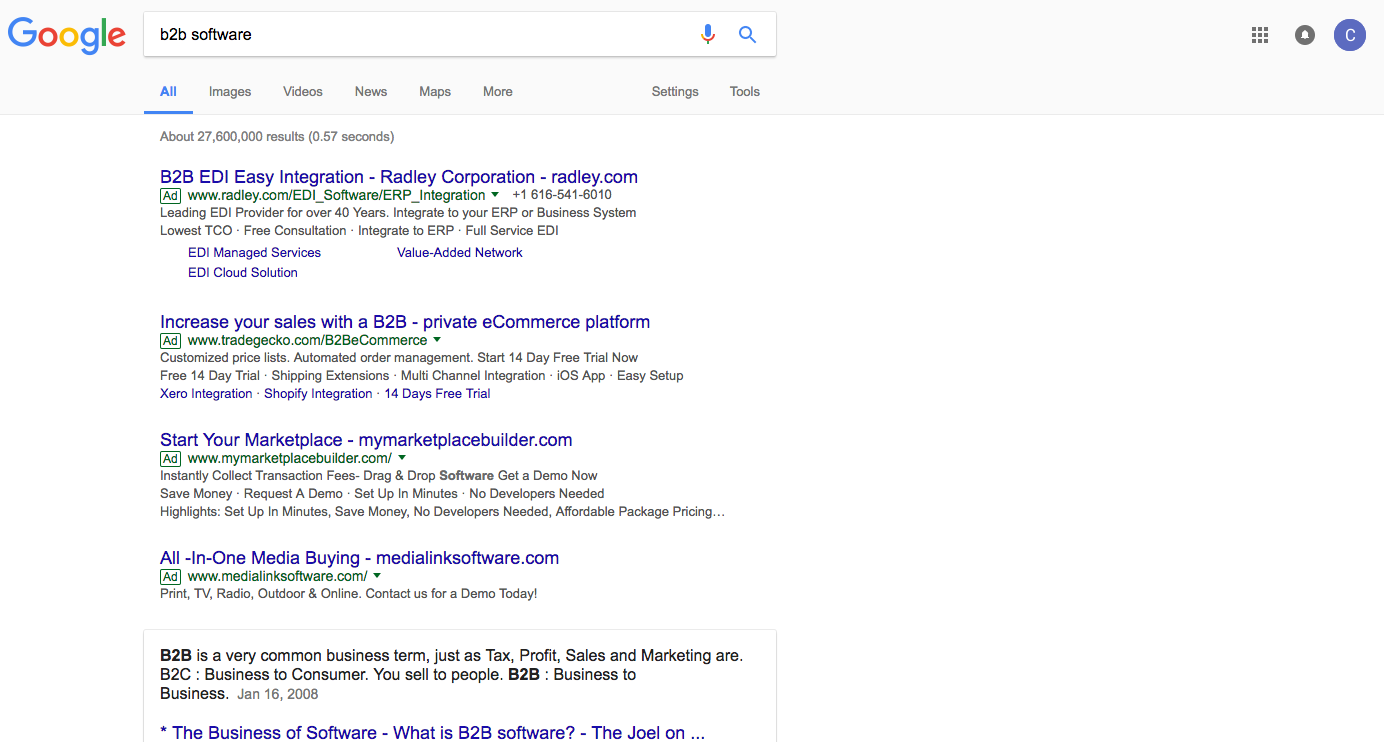This screenshot has width=1384, height=742.
Task: Click 'Instantly Collect Transaction Fees' description
Action: [x=379, y=476]
